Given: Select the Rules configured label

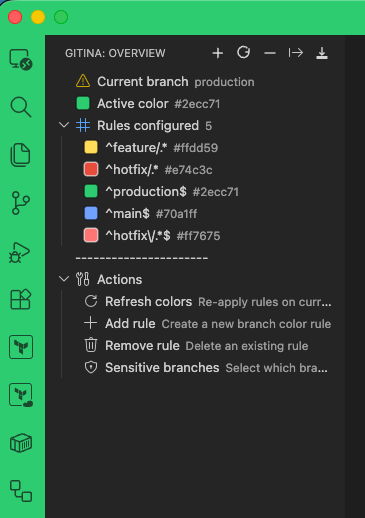Looking at the screenshot, I should click(148, 126).
